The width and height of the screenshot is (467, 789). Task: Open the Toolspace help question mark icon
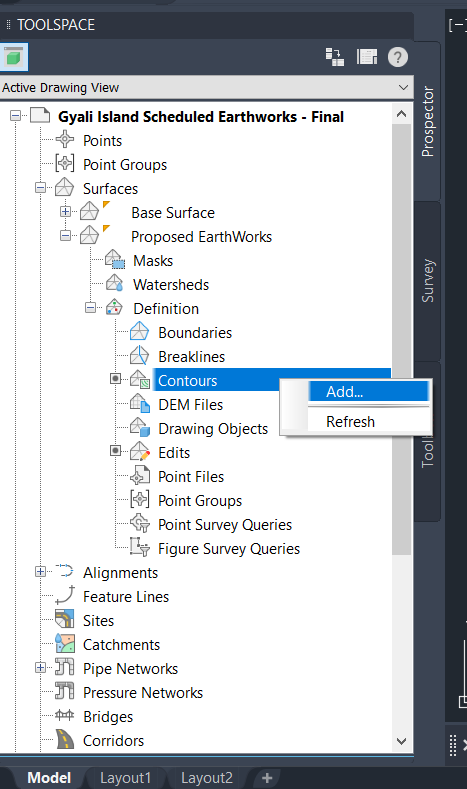point(398,57)
